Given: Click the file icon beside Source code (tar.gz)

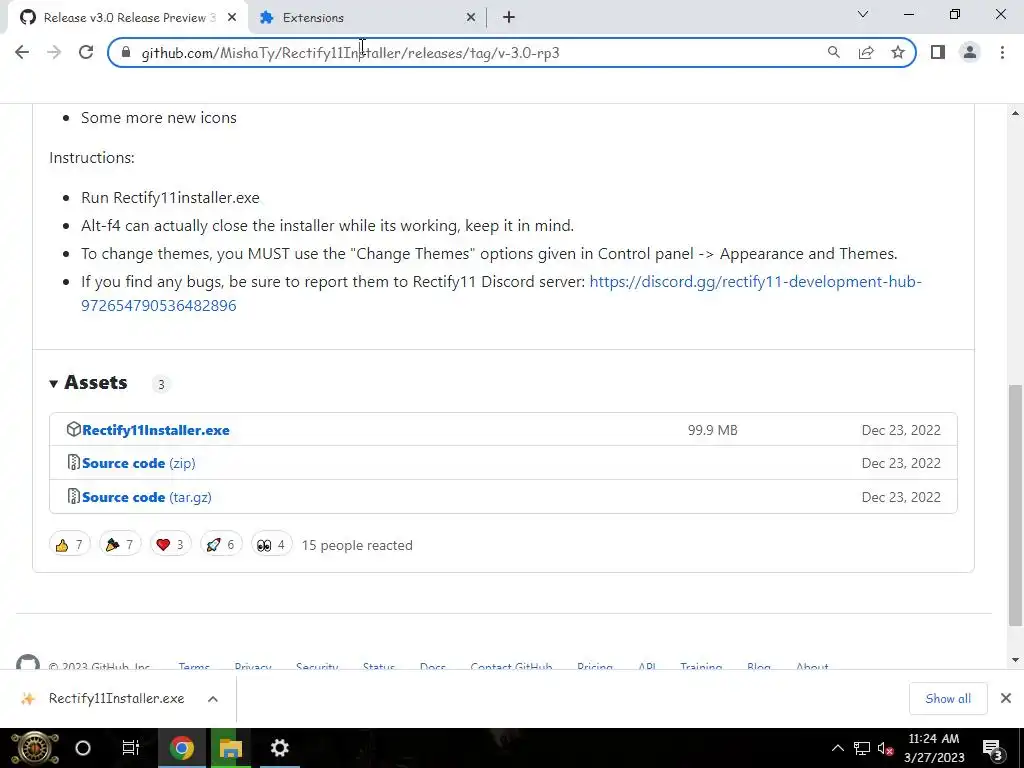Looking at the screenshot, I should point(73,496).
